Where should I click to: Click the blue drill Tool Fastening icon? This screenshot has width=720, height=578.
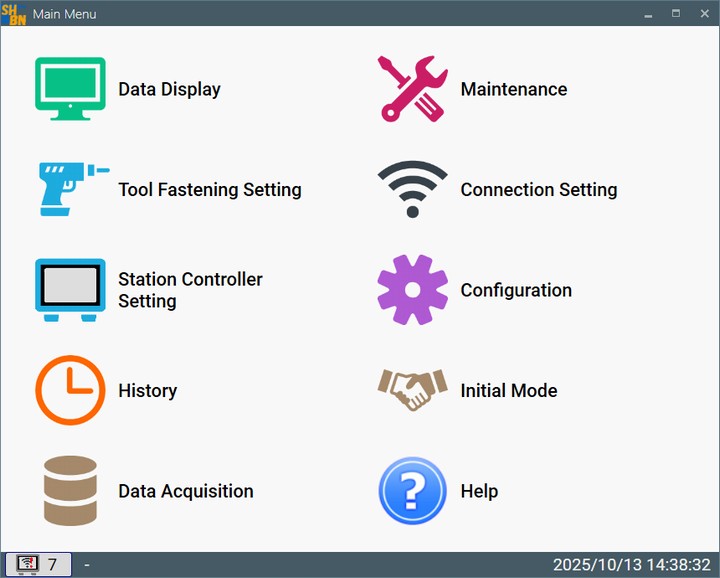70,189
